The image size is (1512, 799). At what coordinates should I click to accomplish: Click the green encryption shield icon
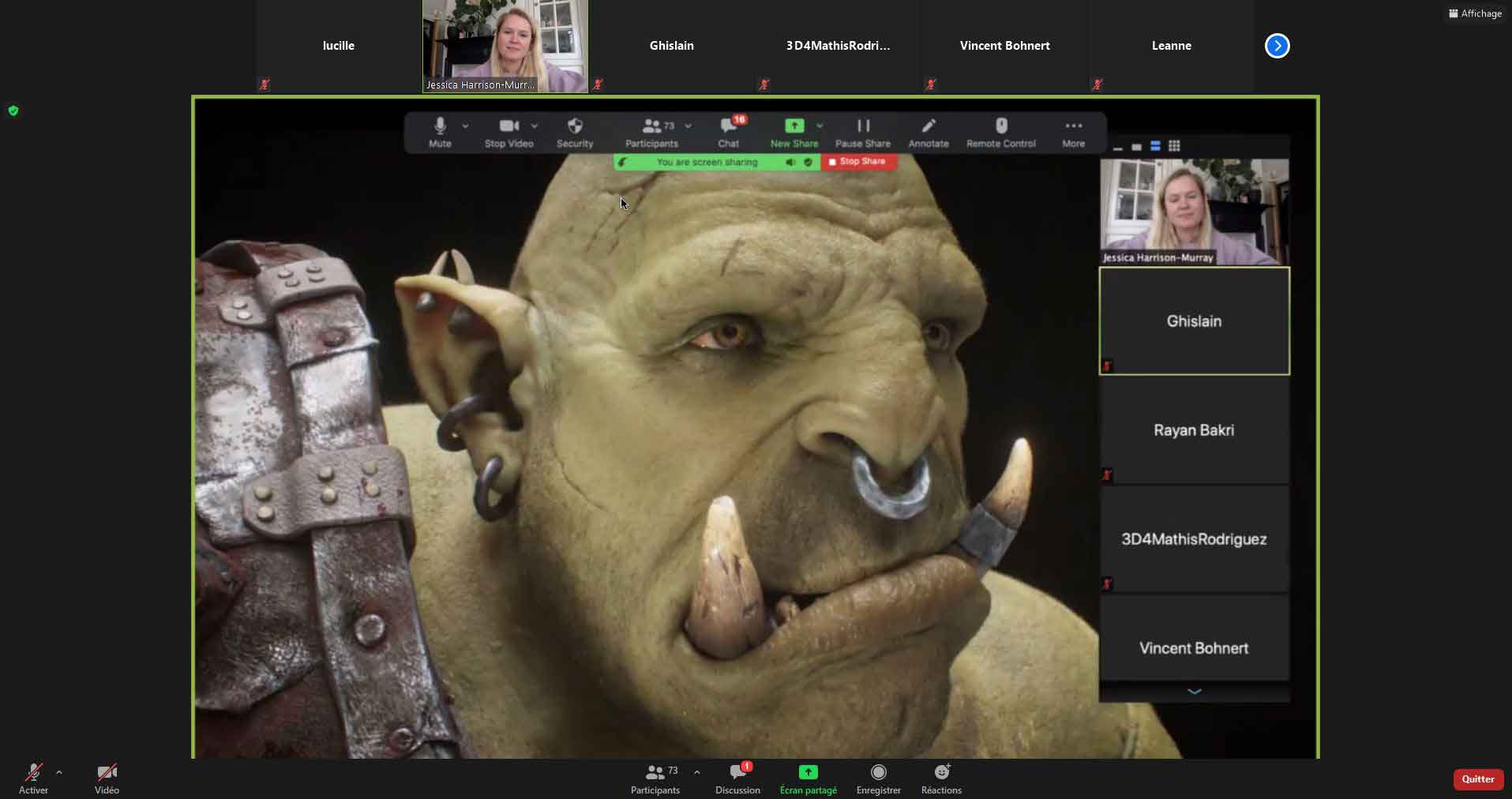click(13, 111)
